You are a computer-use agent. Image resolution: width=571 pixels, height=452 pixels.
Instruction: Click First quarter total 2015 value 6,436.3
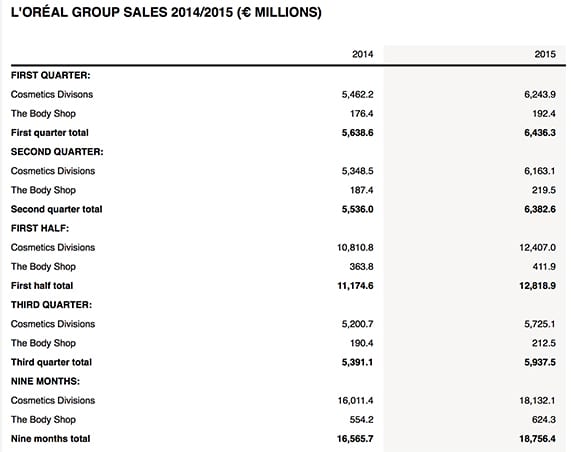pos(540,133)
